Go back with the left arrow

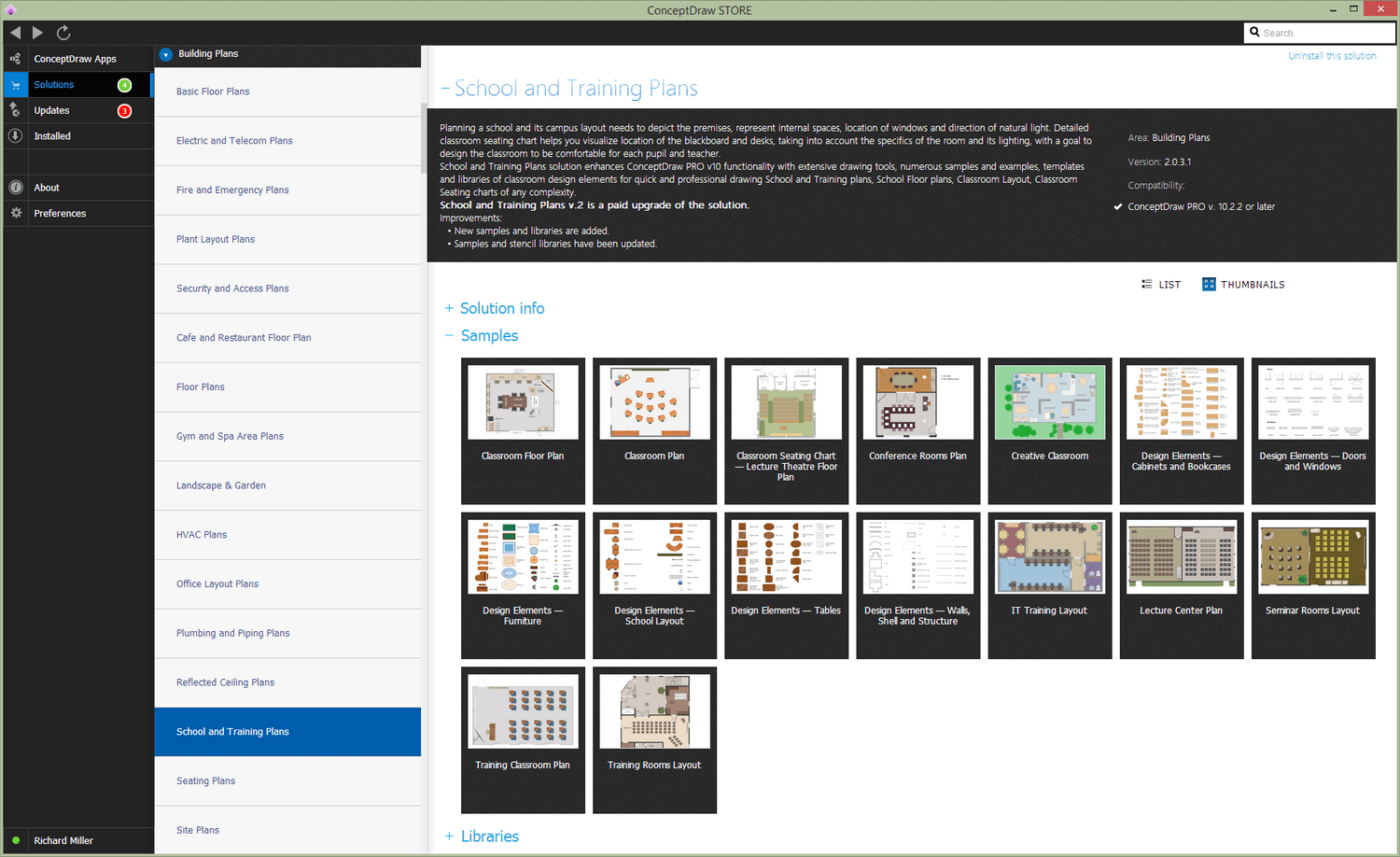point(15,33)
